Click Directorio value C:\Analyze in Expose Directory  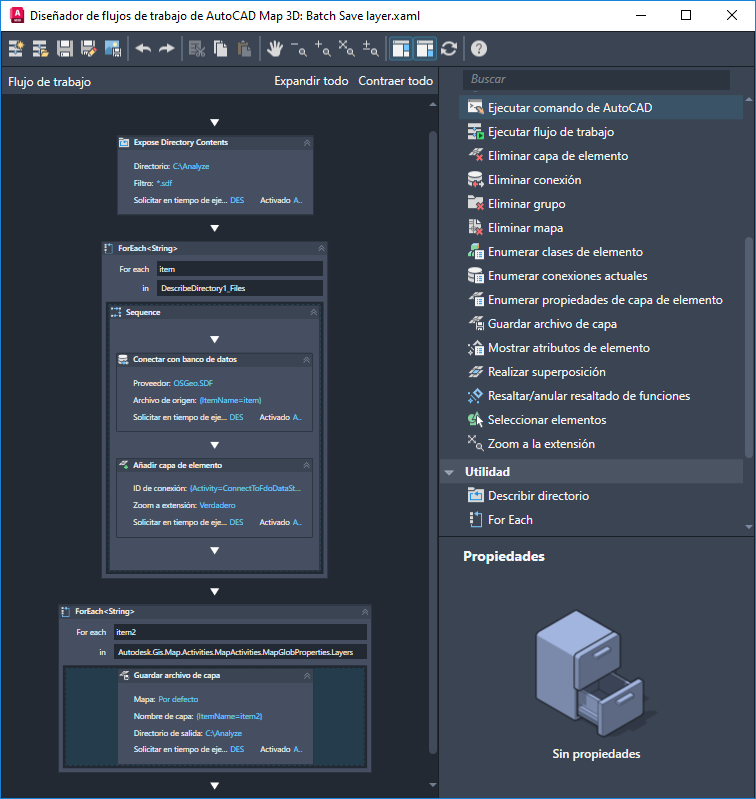[x=191, y=166]
